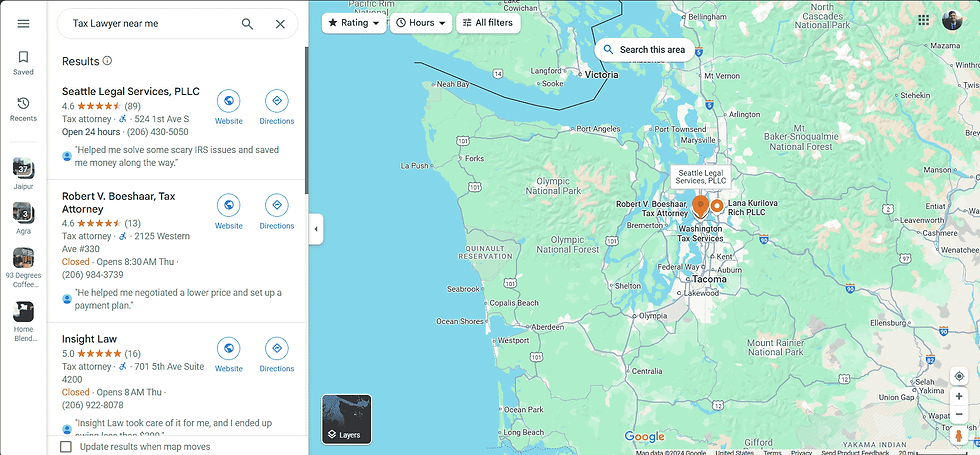Clear the search with the X icon

pyautogui.click(x=280, y=24)
